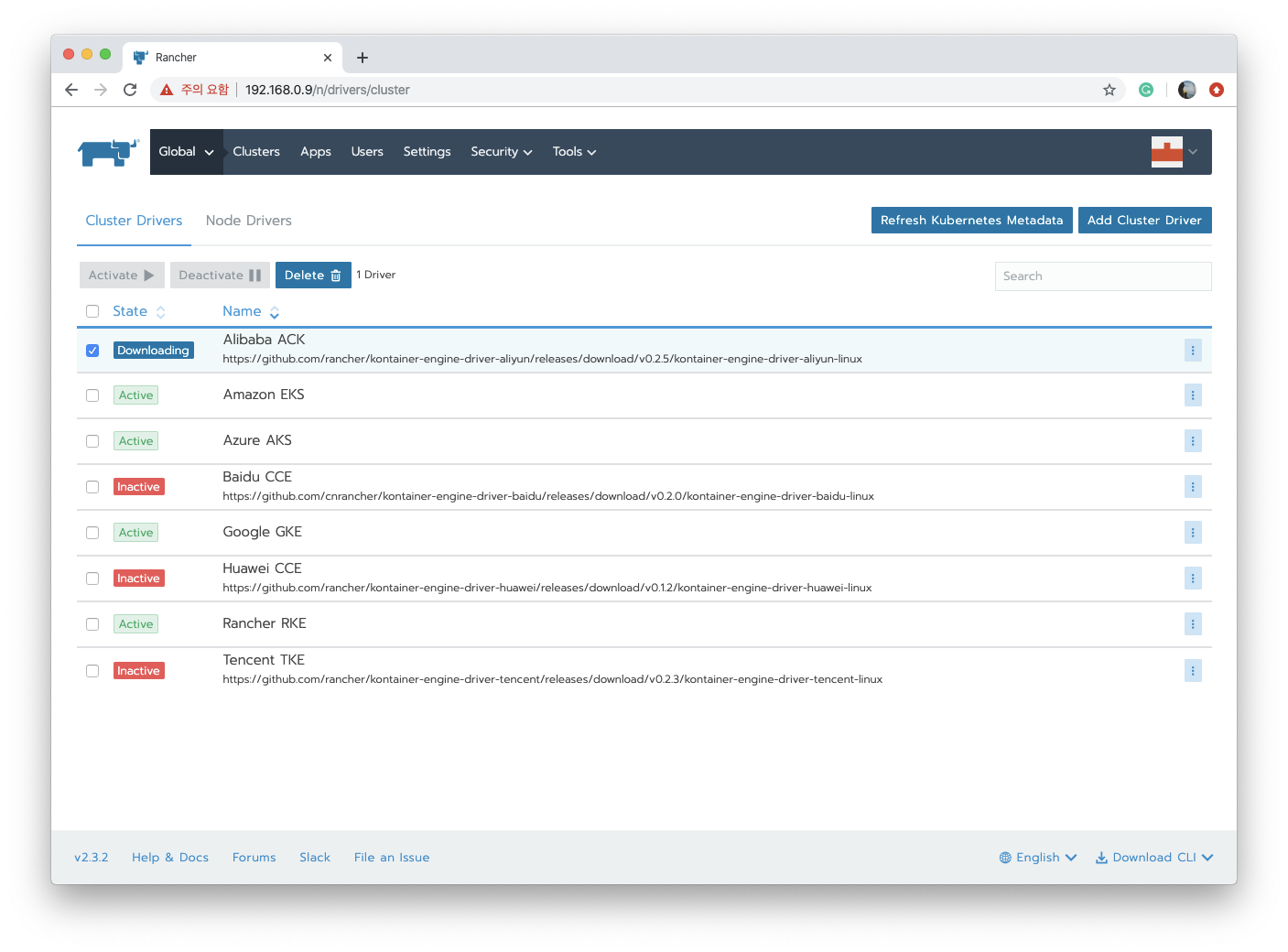Open actions menu for Rancher RKE row
Screen dimensions: 1288x952
click(1193, 624)
